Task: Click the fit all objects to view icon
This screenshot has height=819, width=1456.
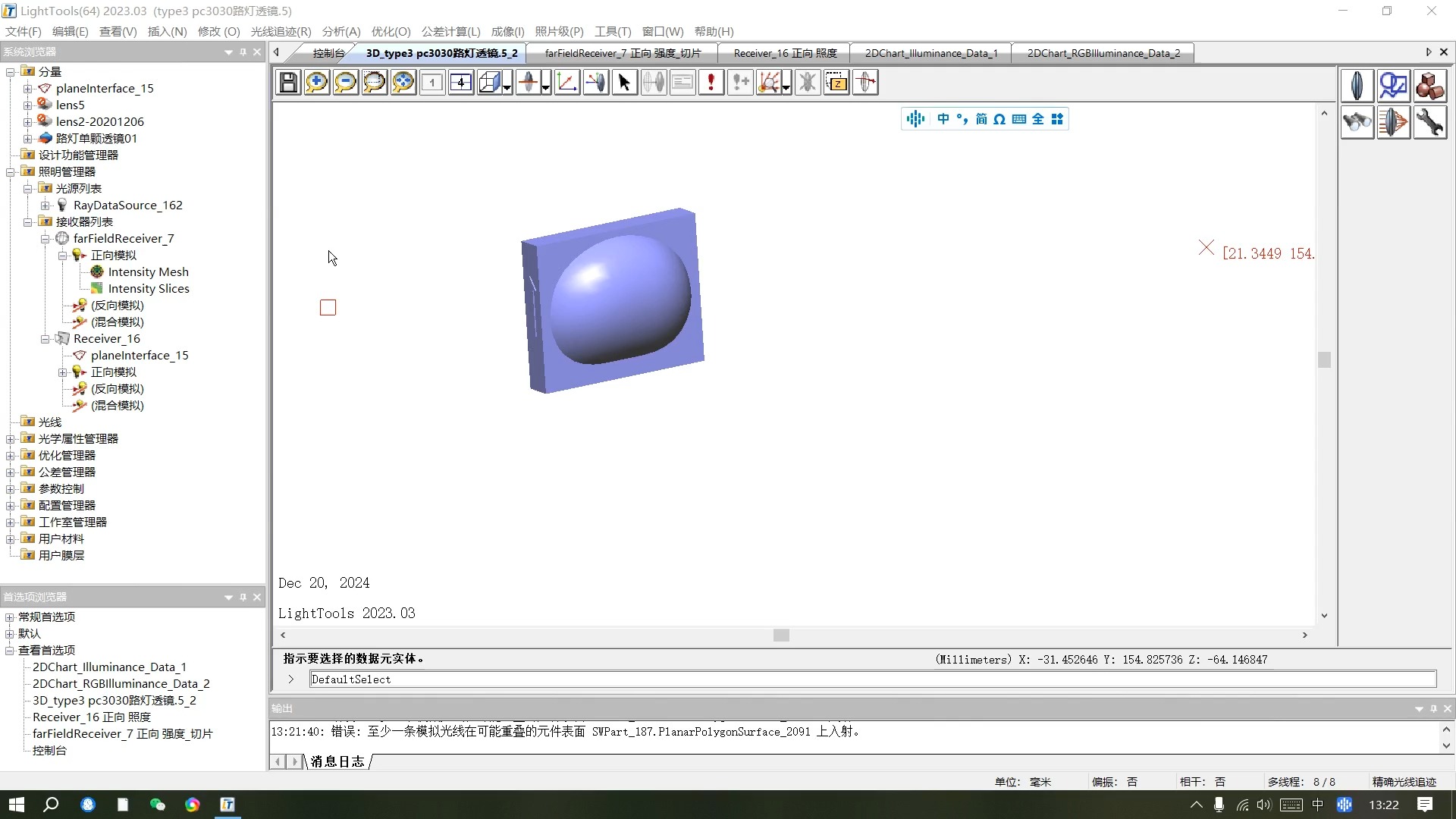Action: [x=403, y=82]
